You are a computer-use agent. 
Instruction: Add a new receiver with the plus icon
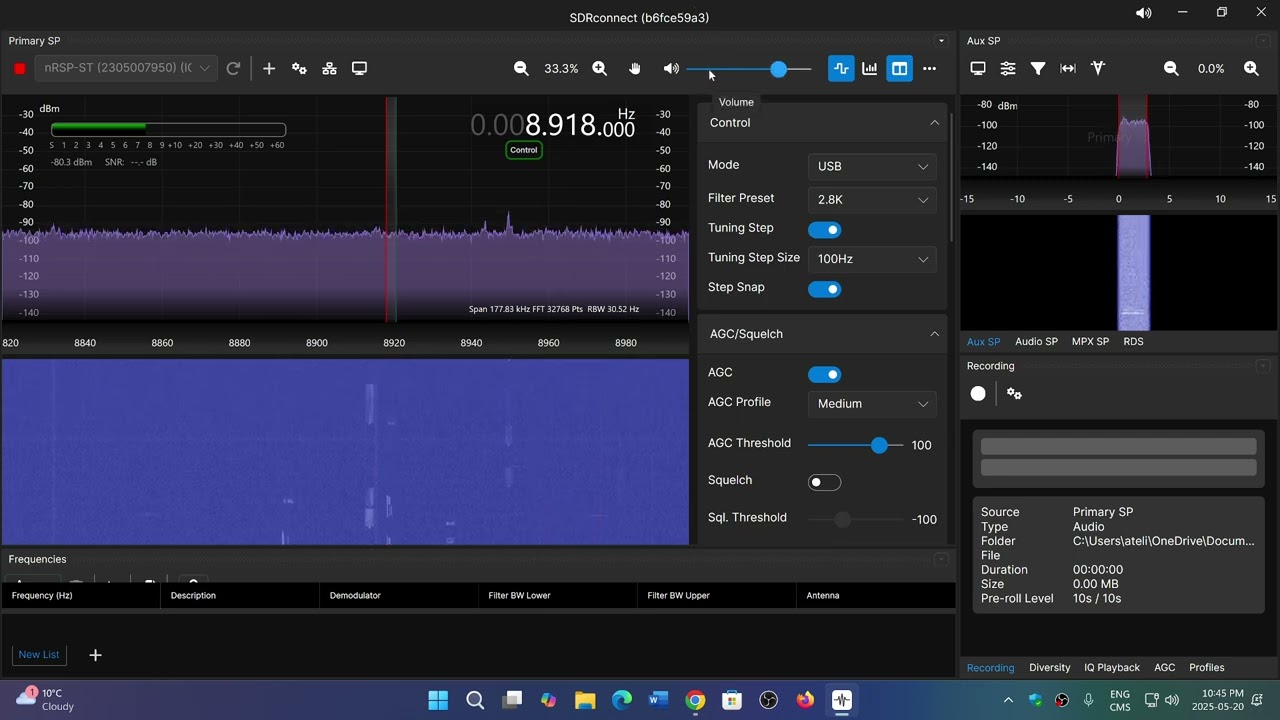tap(269, 68)
